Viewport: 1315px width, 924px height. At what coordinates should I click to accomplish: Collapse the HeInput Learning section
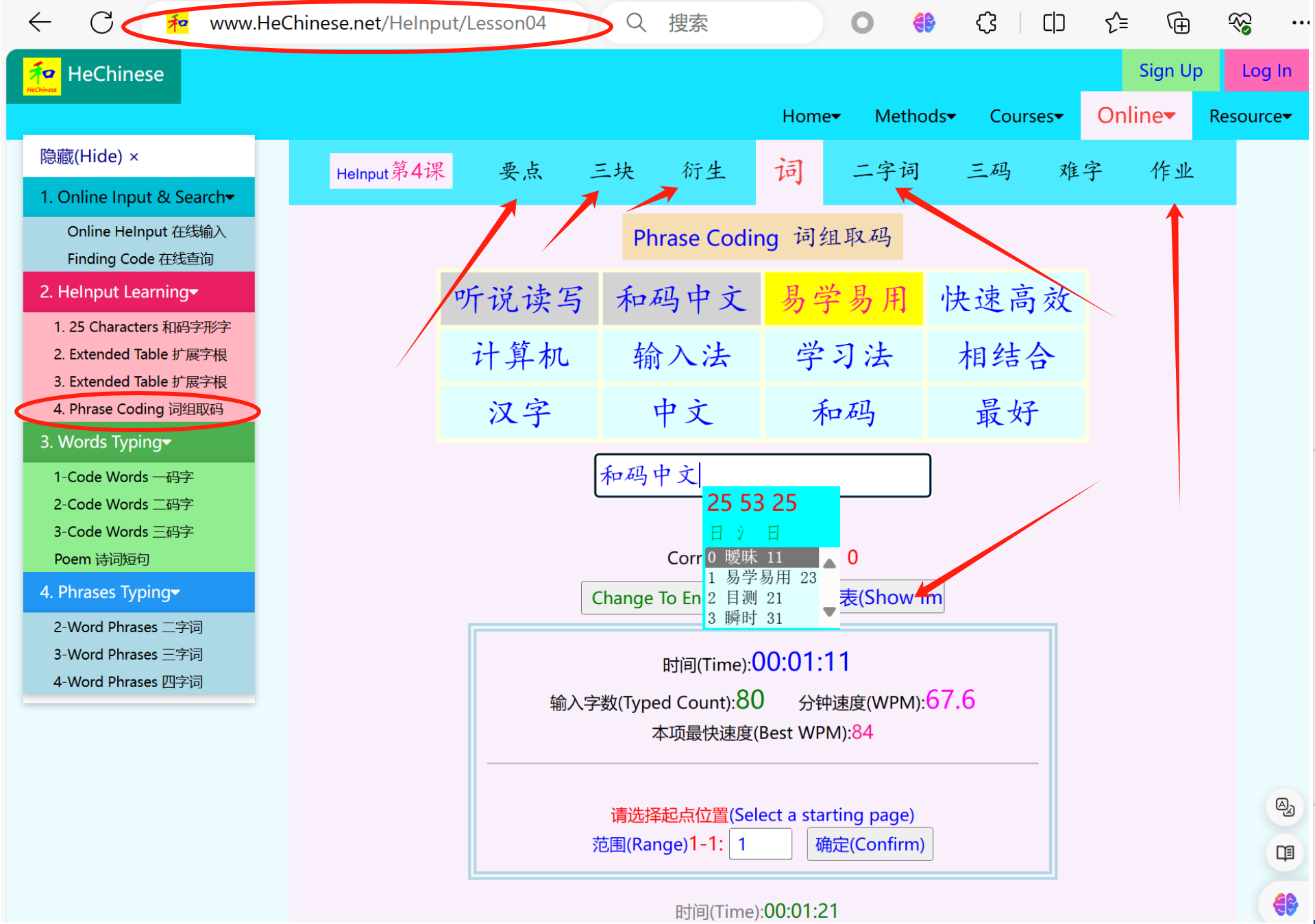pyautogui.click(x=138, y=292)
